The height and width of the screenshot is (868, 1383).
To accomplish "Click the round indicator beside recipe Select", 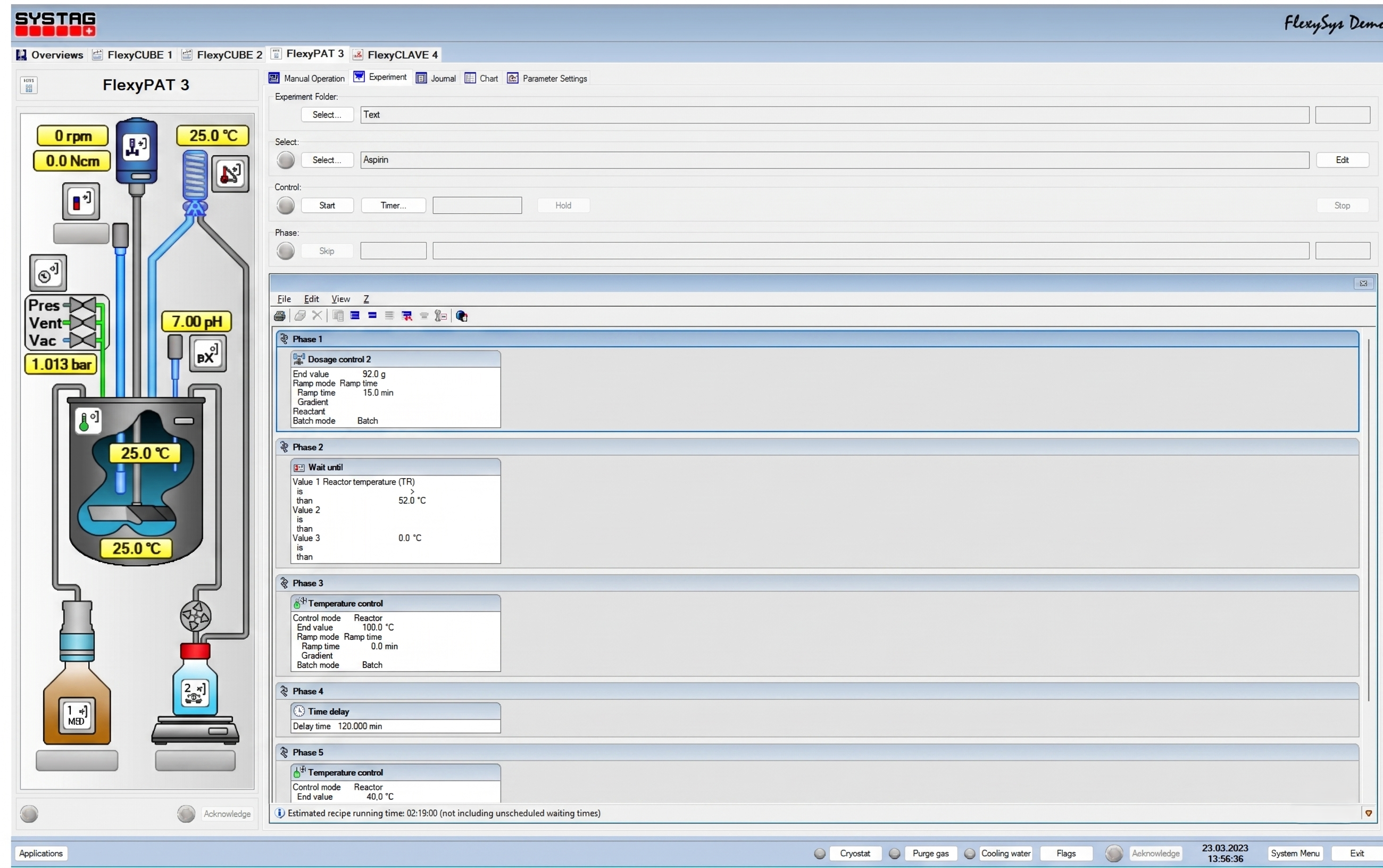I will pos(285,160).
